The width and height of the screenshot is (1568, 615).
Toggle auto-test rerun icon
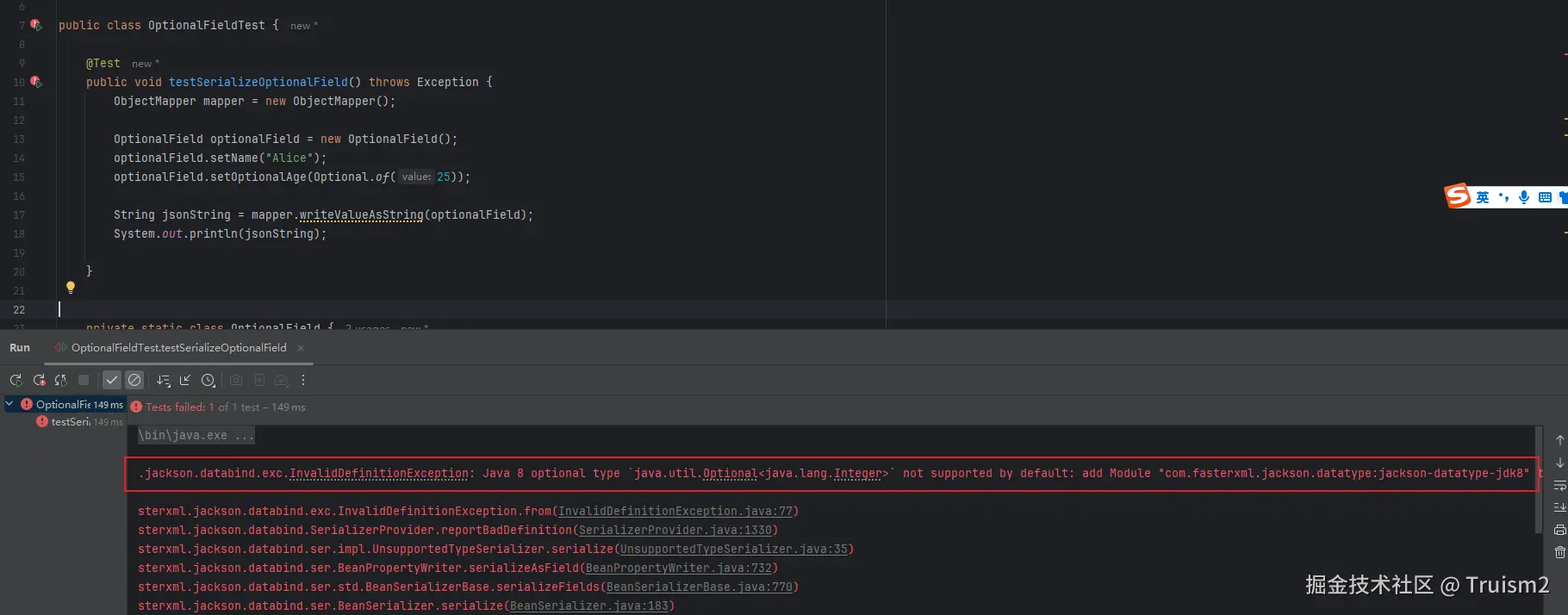tap(61, 380)
